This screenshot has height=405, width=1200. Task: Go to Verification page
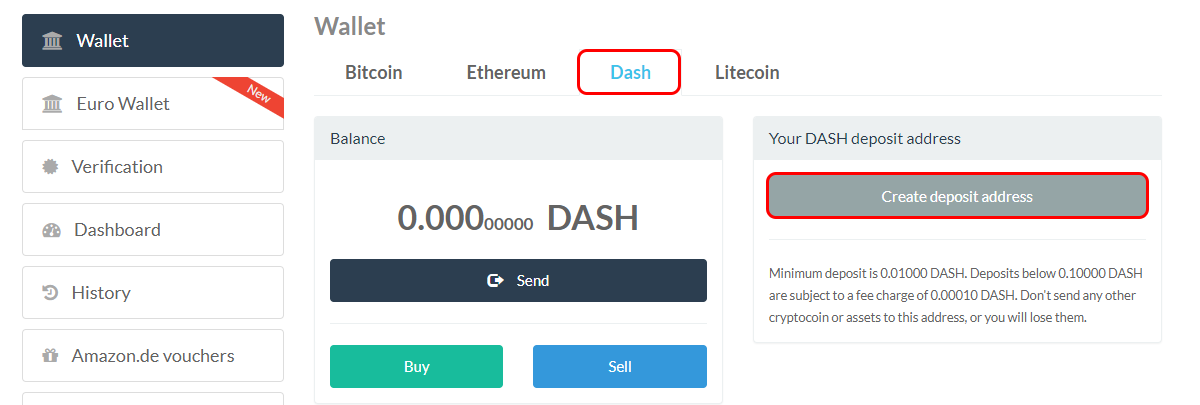coord(153,167)
